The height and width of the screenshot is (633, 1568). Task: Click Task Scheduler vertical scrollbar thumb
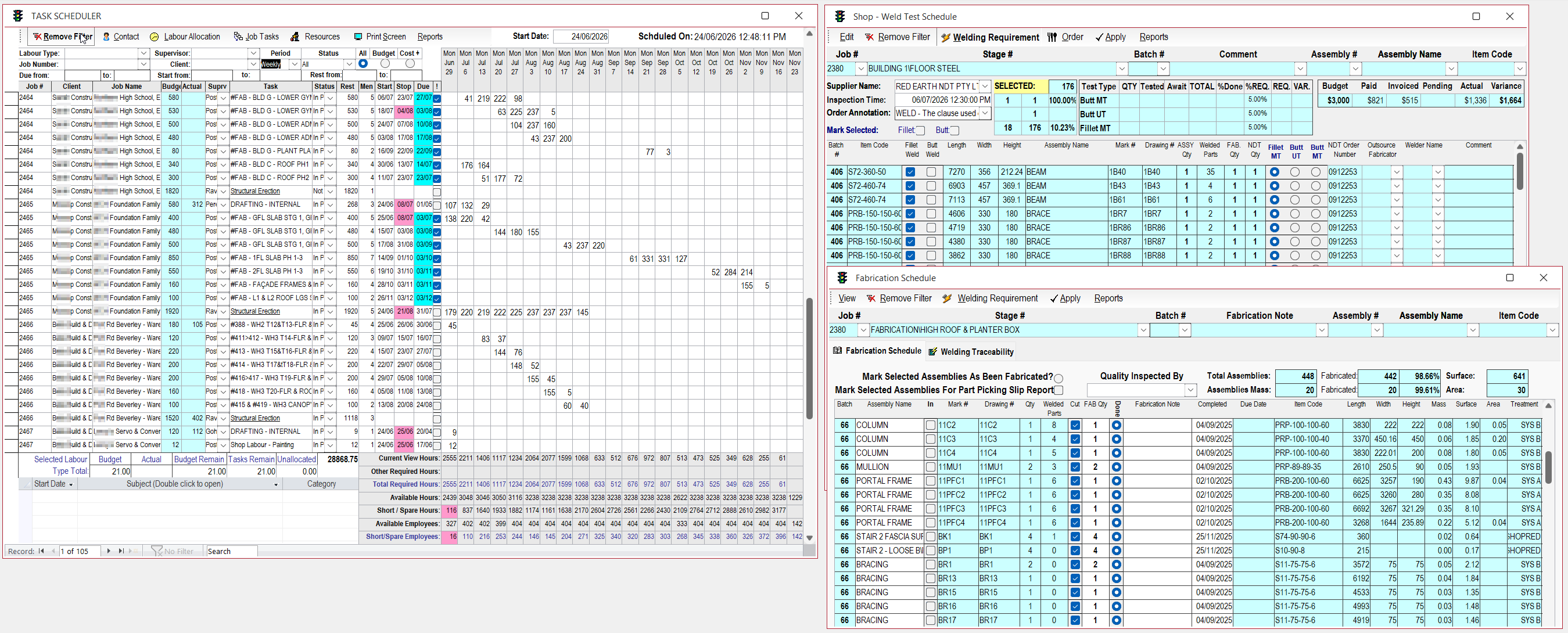(810, 358)
